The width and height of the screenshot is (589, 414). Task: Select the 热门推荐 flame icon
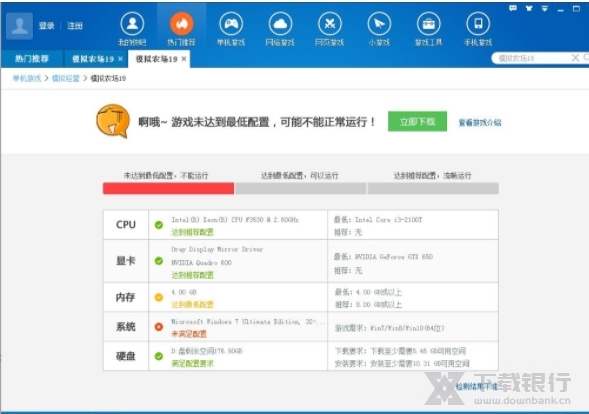[x=181, y=24]
